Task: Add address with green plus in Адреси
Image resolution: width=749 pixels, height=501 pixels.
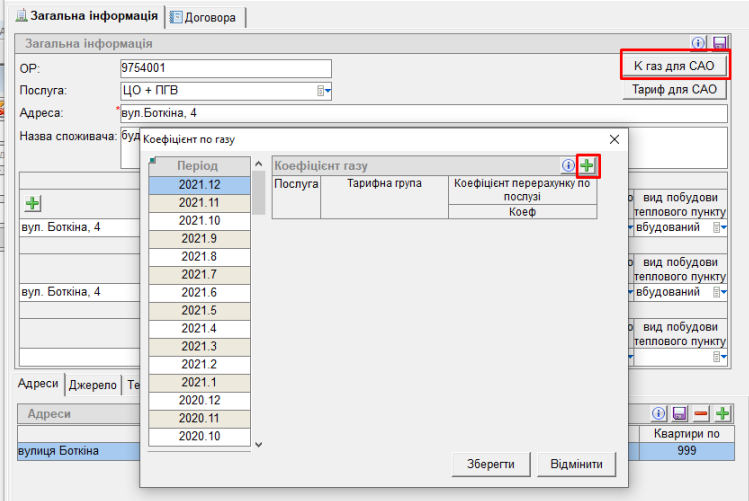Action: coord(721,413)
